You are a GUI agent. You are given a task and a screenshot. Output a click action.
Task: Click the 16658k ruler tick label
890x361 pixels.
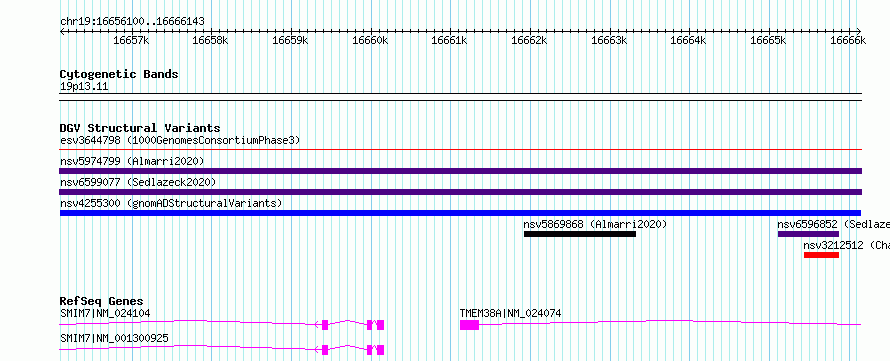coord(211,40)
